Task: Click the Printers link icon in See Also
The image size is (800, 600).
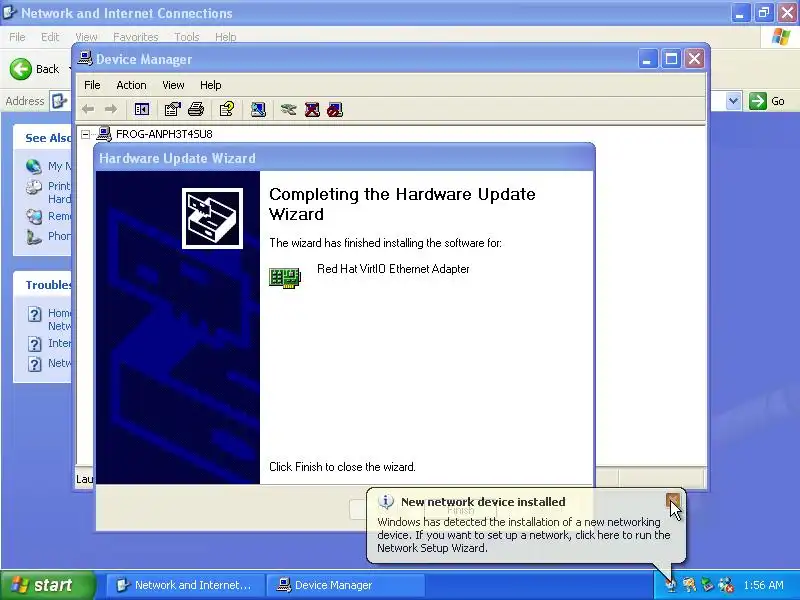Action: point(34,188)
